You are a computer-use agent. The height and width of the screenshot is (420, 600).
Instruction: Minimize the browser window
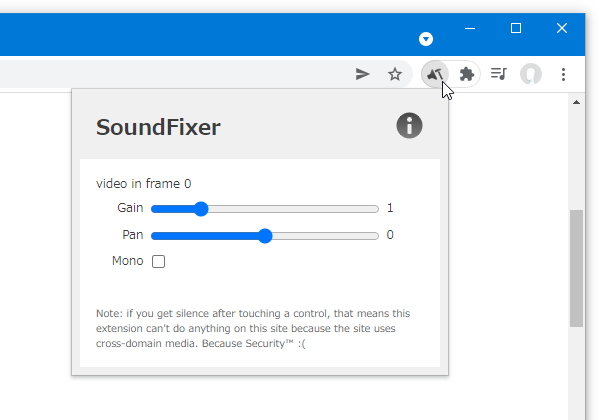[x=470, y=28]
